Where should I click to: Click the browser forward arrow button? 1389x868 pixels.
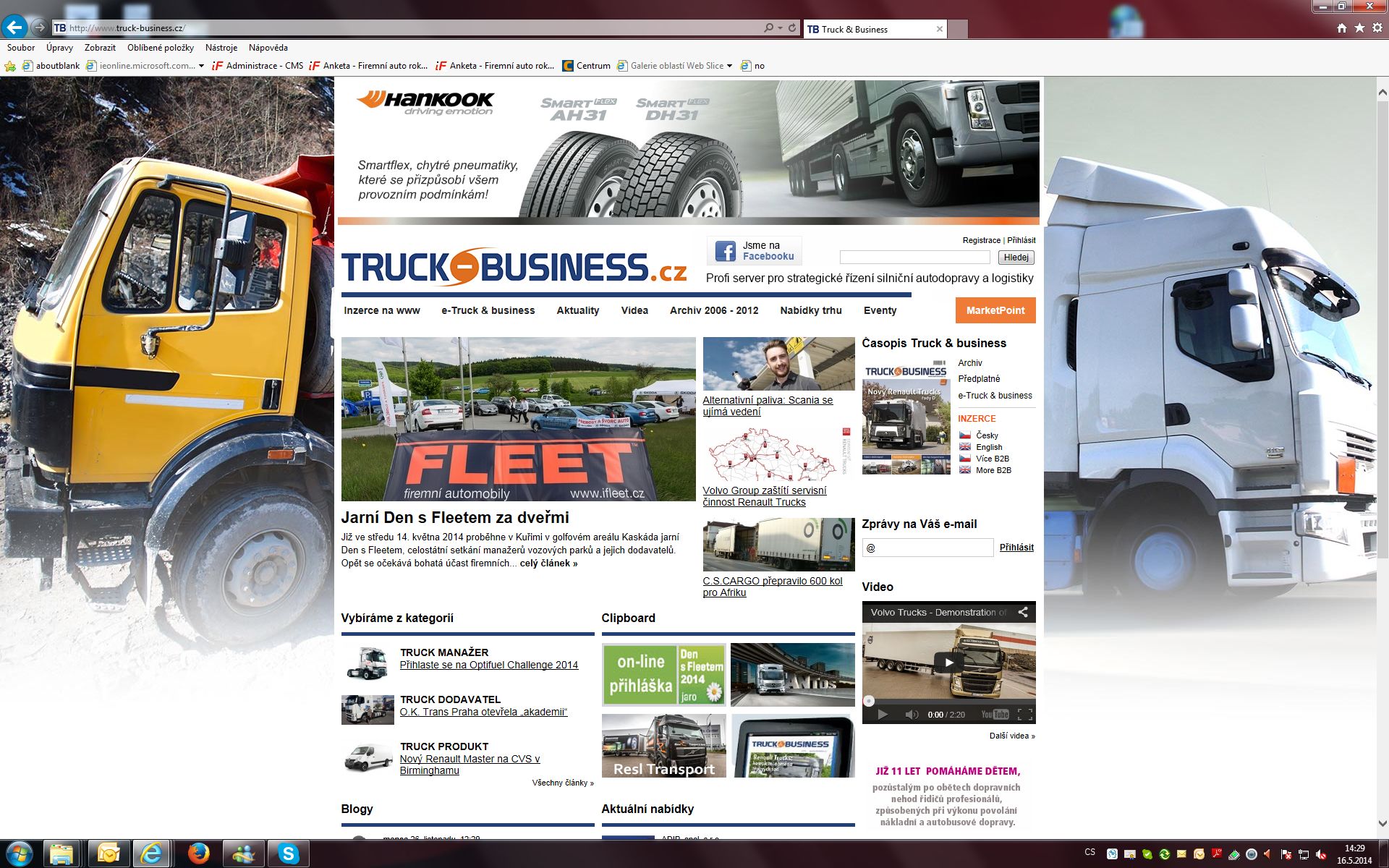(40, 28)
